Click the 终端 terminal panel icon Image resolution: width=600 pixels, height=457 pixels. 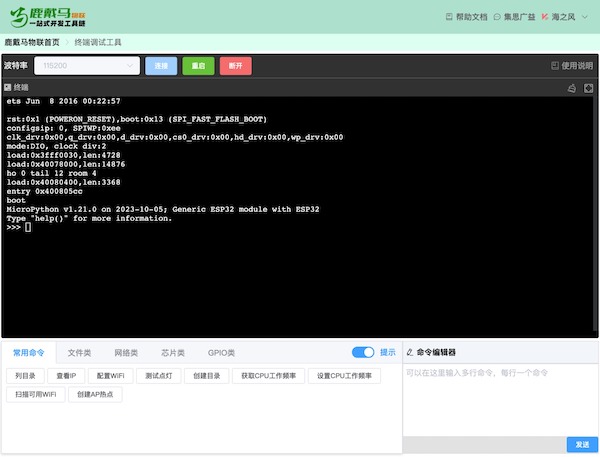tap(8, 88)
